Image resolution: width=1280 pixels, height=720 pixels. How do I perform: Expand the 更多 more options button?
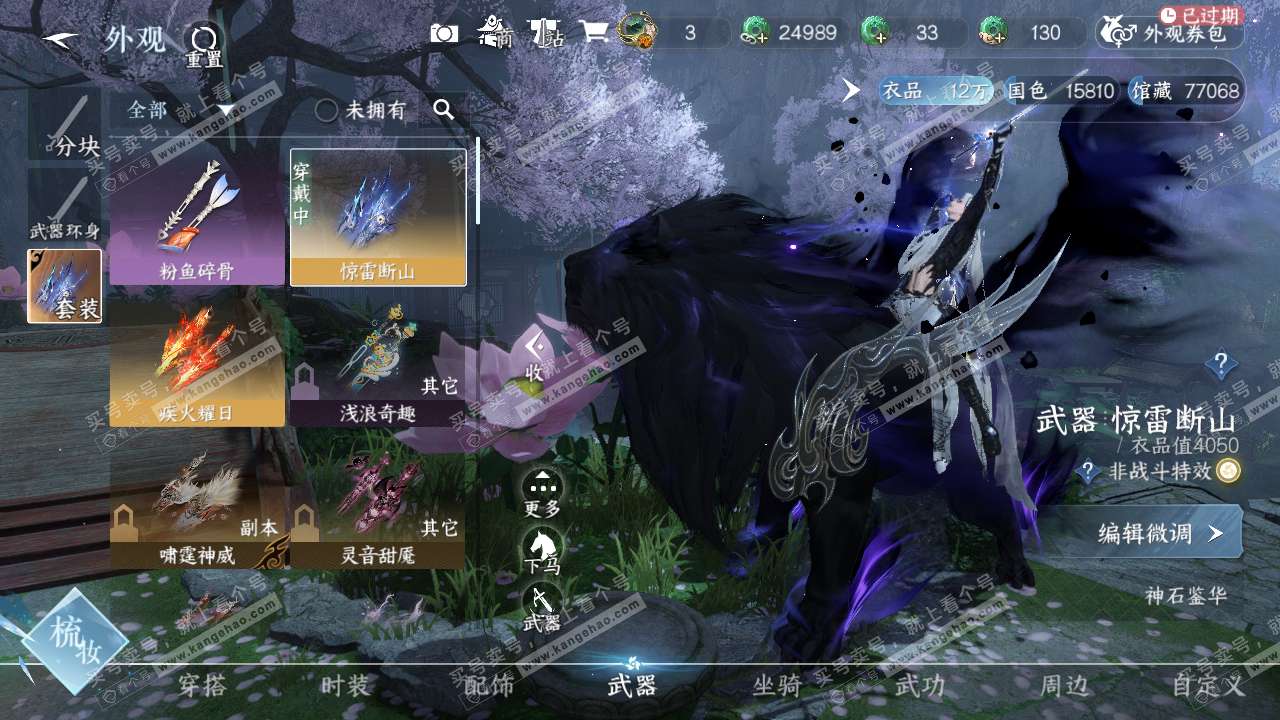(542, 492)
